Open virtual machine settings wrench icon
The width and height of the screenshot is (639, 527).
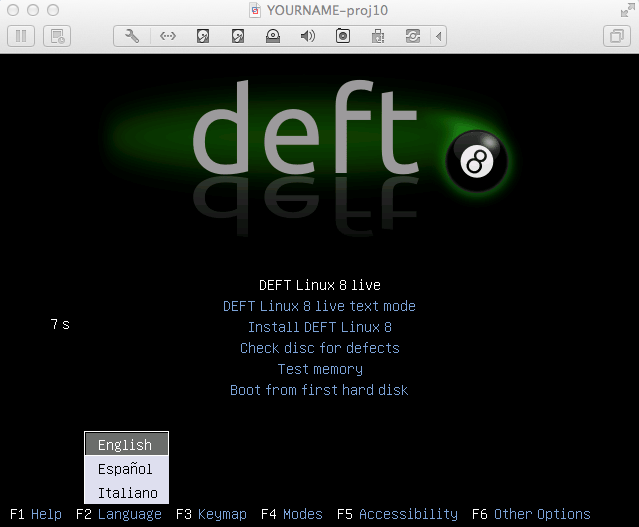[132, 36]
